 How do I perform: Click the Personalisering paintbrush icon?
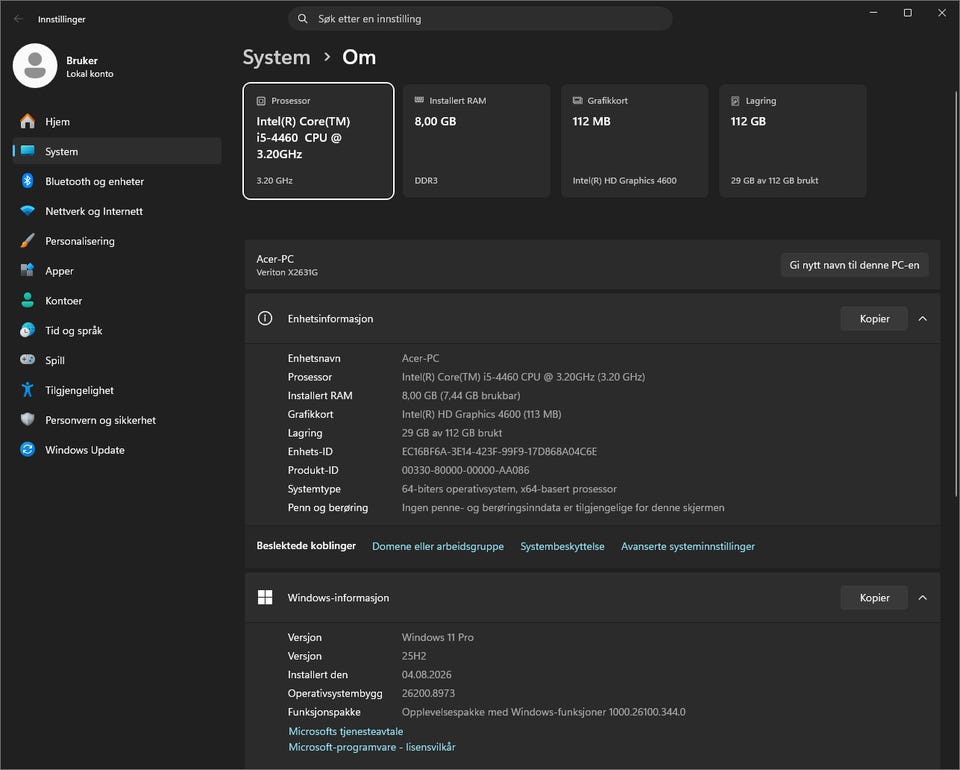27,241
